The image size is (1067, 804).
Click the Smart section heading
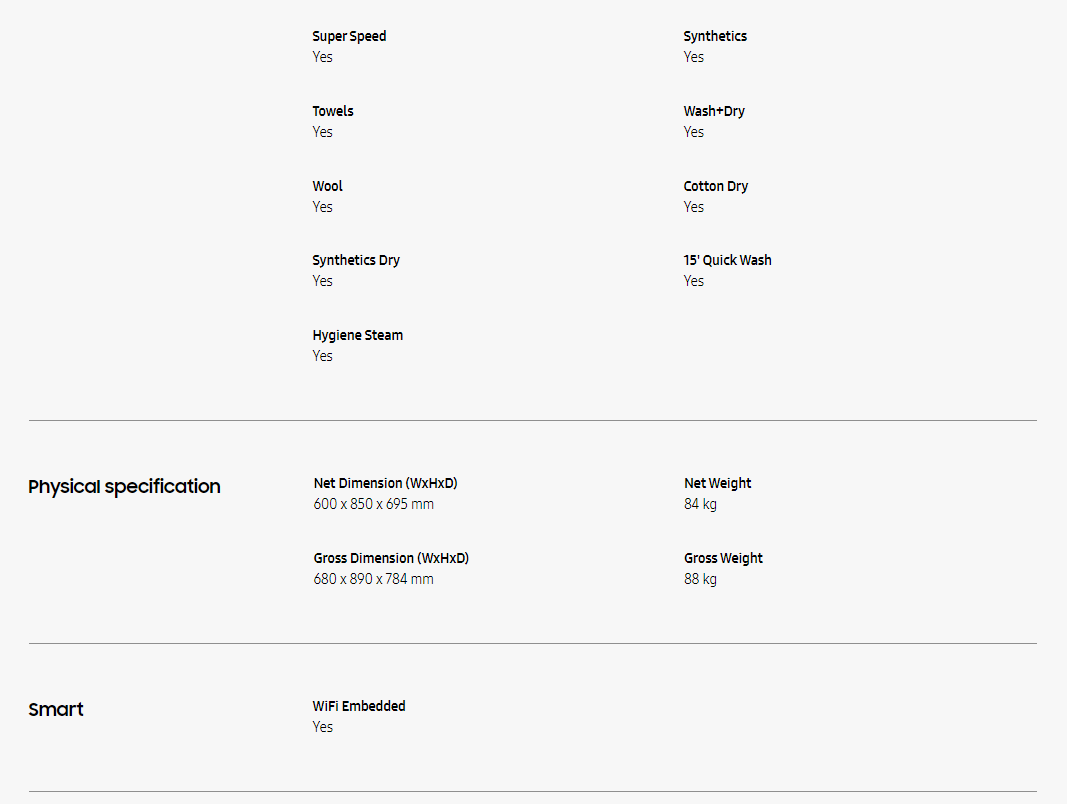(x=56, y=710)
